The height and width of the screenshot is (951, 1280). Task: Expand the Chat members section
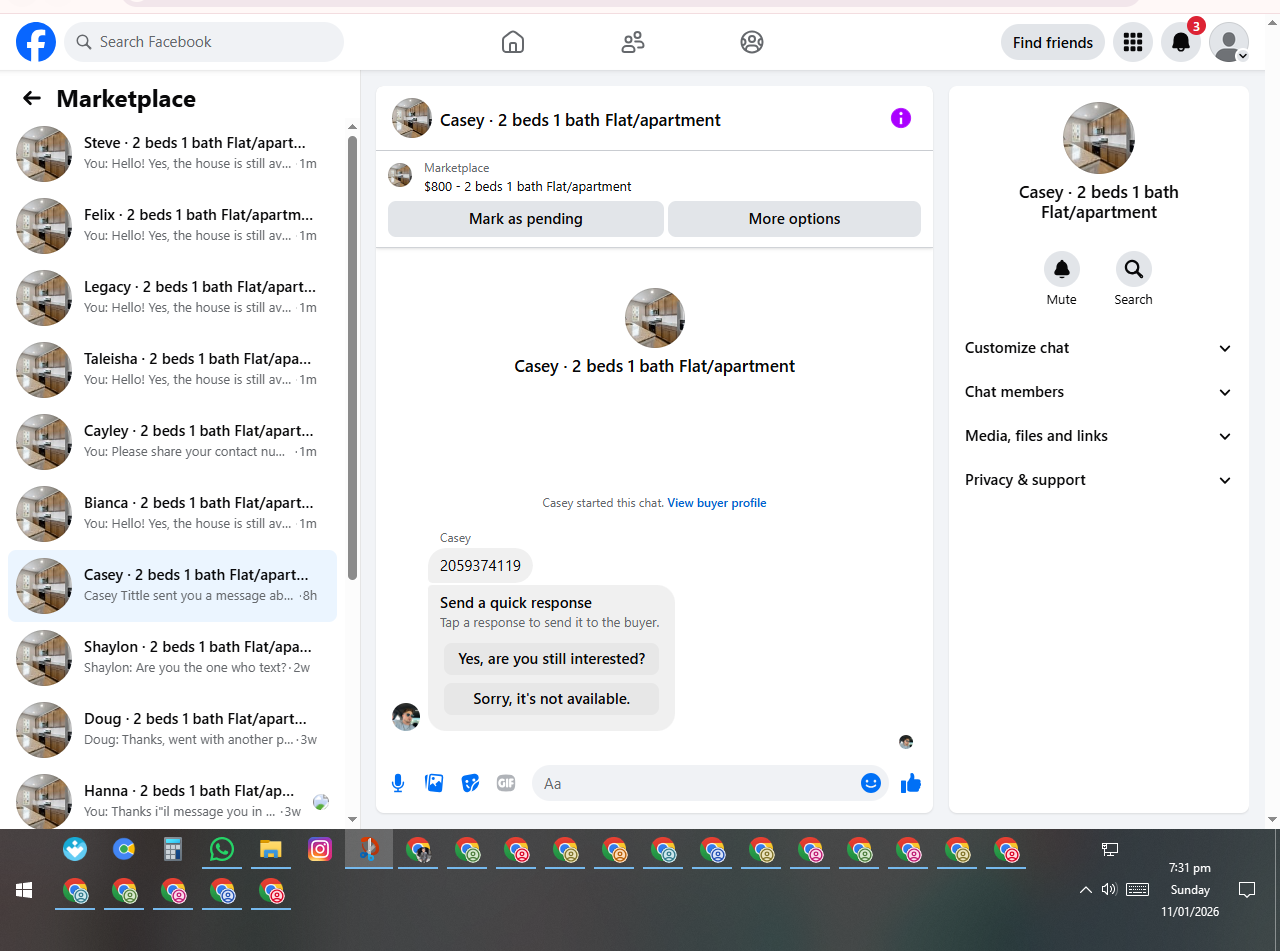1098,392
